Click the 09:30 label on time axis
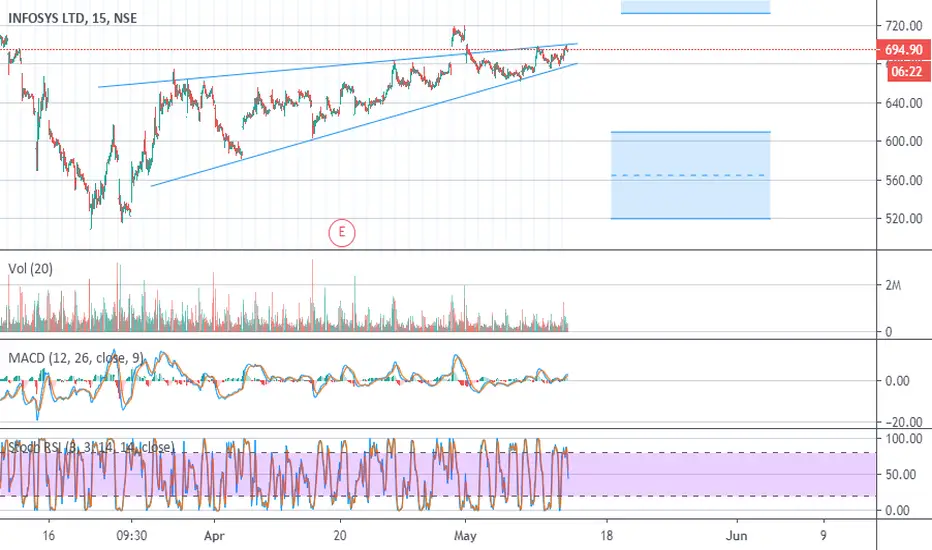932x550 pixels. coord(131,536)
